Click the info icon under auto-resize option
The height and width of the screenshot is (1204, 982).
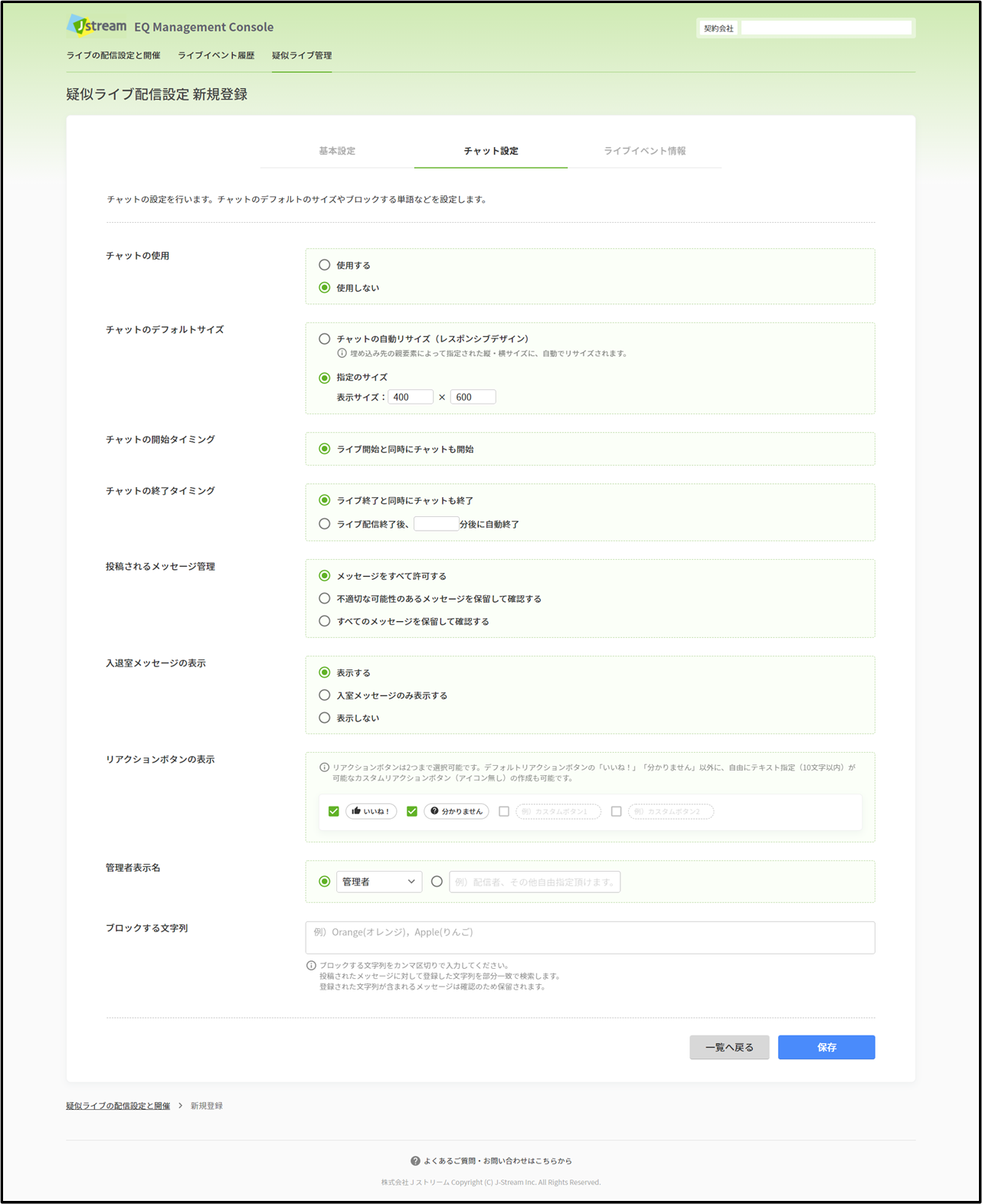point(342,353)
